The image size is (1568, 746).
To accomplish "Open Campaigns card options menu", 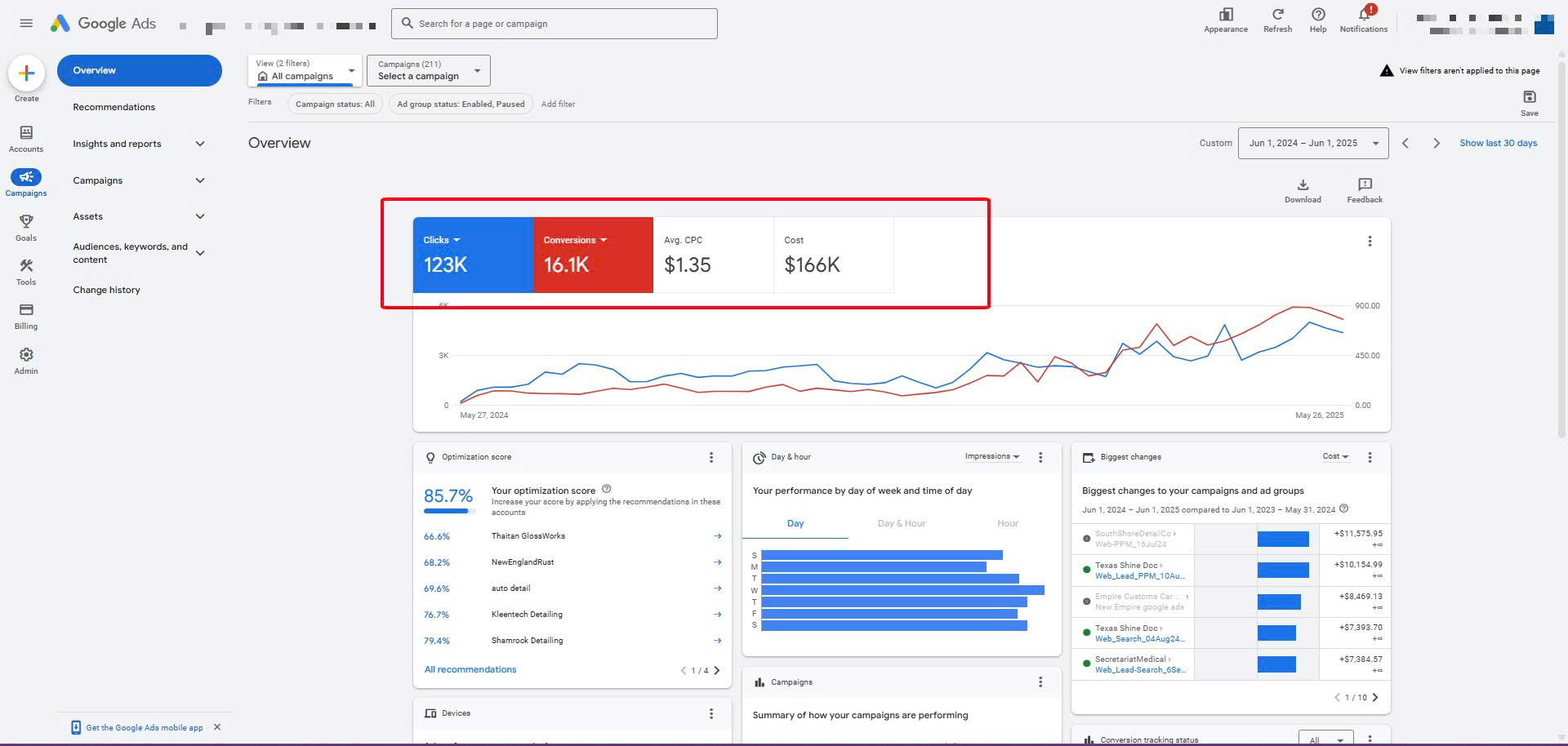I will click(1040, 682).
